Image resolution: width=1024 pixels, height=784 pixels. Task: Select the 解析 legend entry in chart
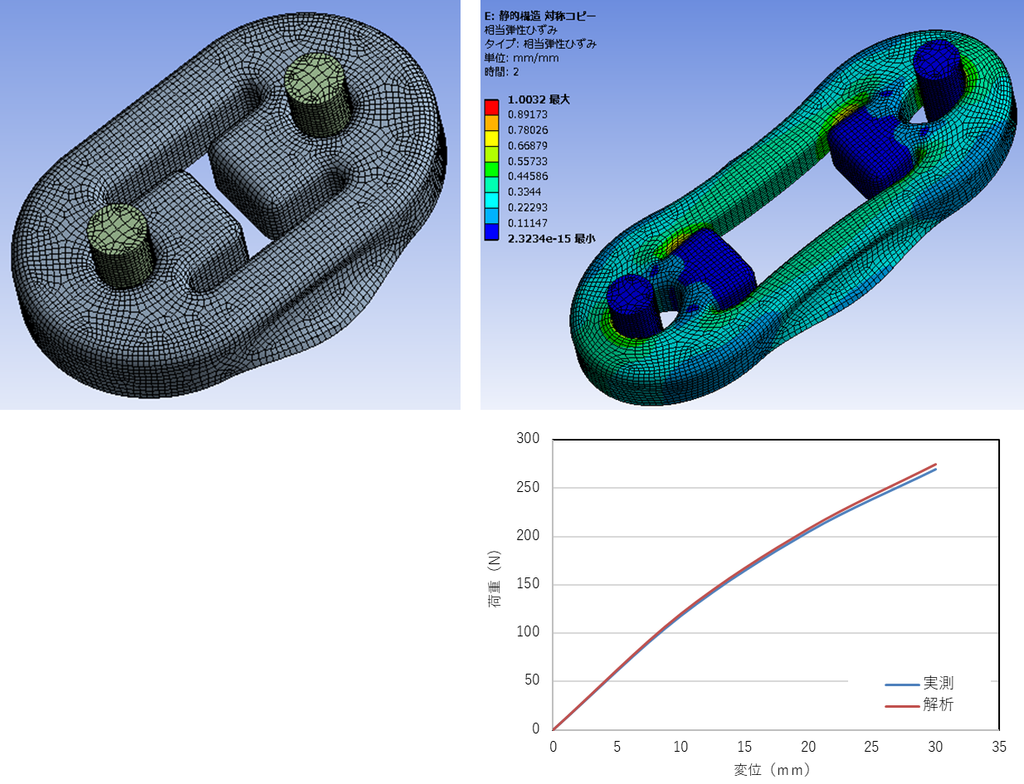920,705
